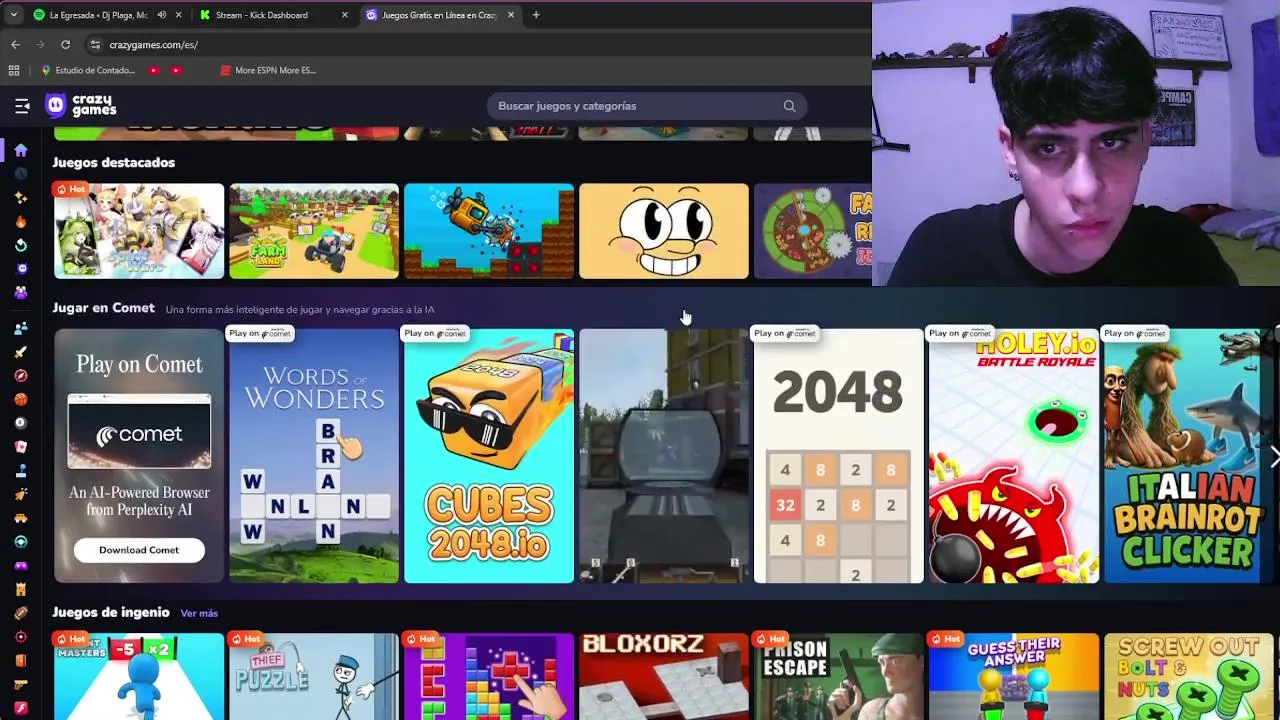Screen dimensions: 1280x720
Task: Select the Juegos Gratis en Línea tab
Action: click(x=438, y=15)
